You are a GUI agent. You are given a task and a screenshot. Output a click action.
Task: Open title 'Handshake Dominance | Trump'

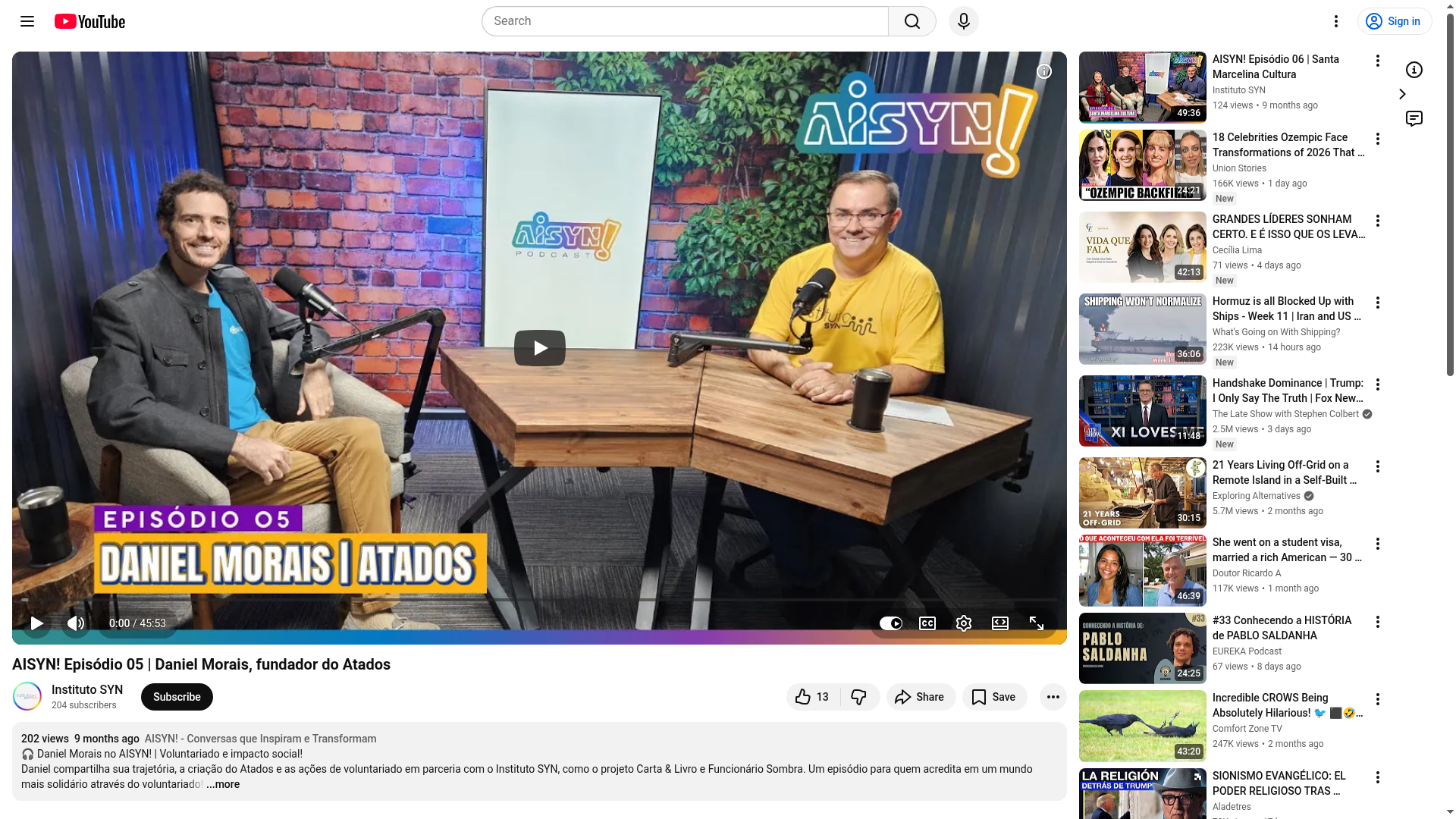pyautogui.click(x=1288, y=391)
